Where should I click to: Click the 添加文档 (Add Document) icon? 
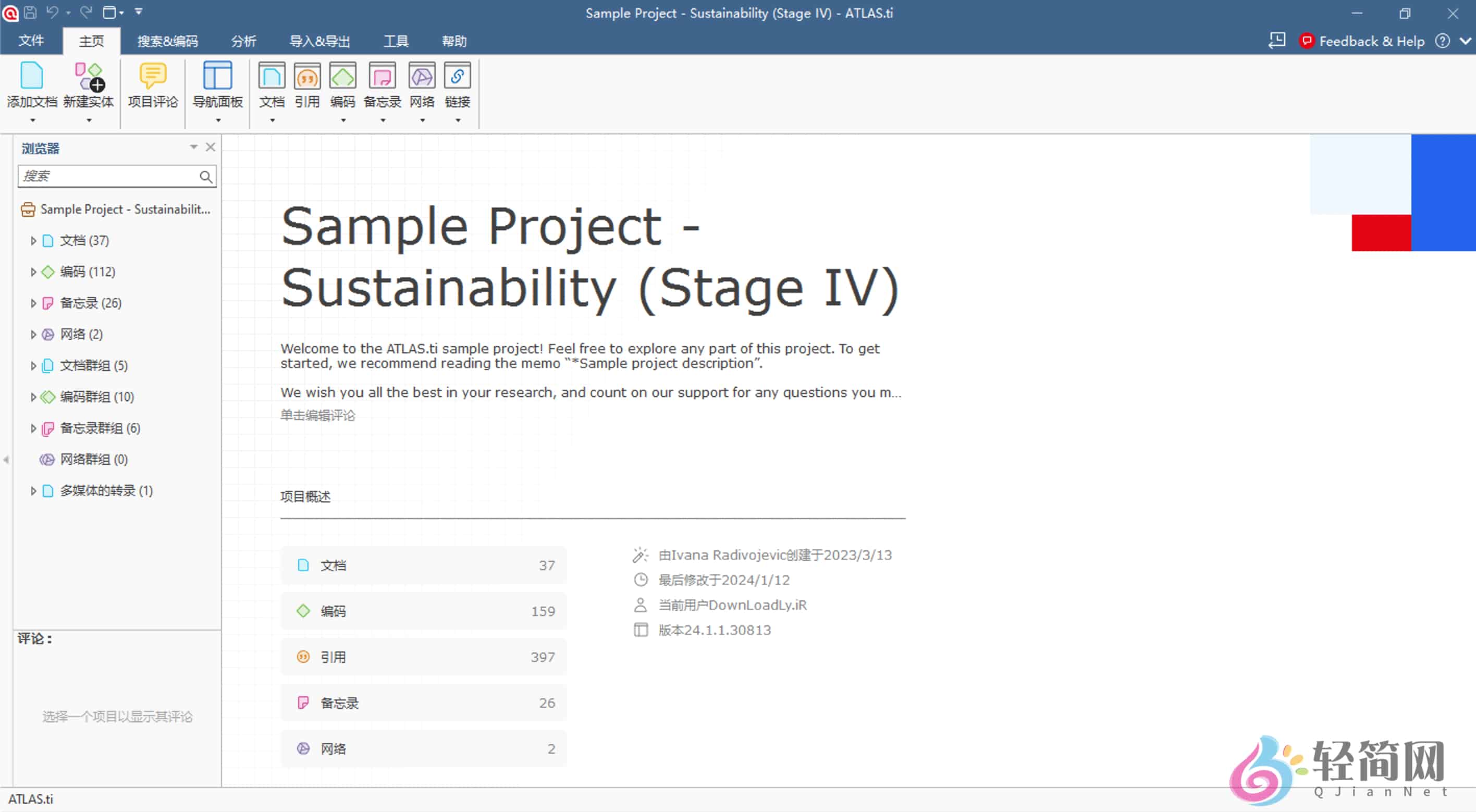pos(31,76)
